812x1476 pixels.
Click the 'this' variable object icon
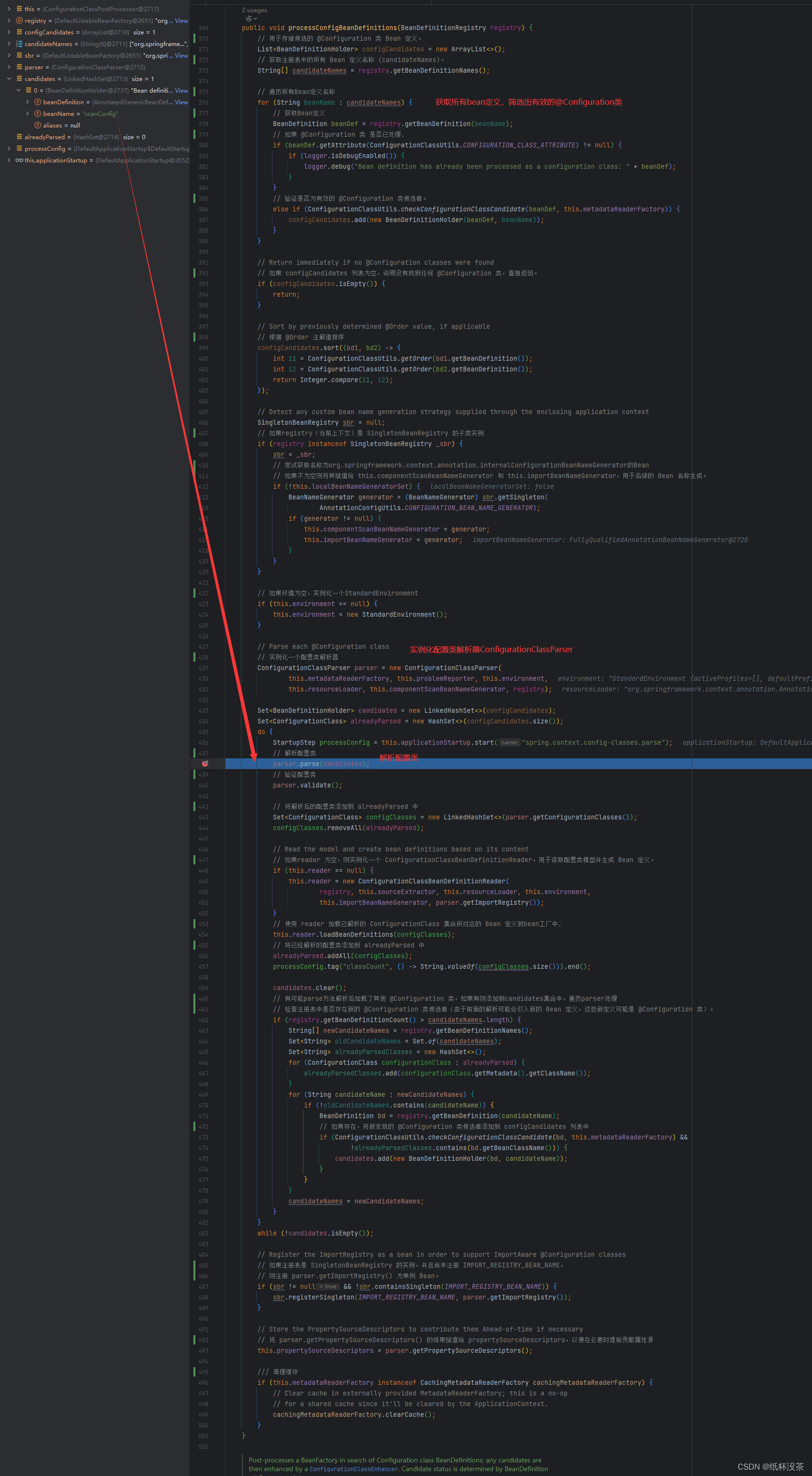coord(19,9)
